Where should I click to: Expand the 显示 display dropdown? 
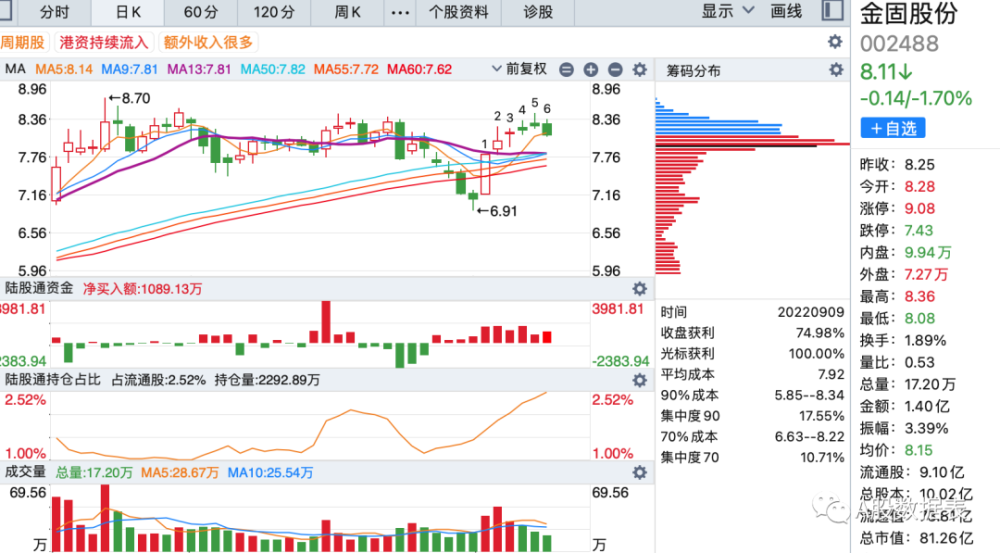(x=728, y=11)
